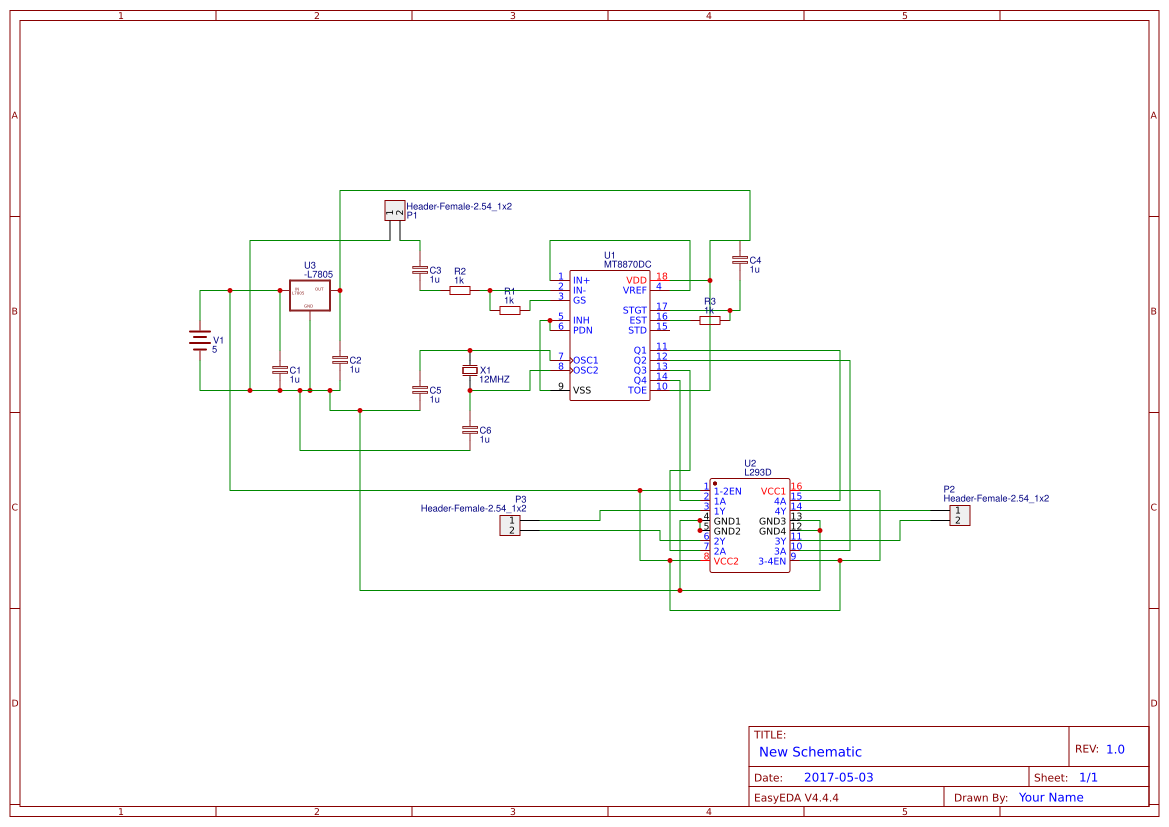Select the L7805 voltage regulator U3

[x=310, y=295]
